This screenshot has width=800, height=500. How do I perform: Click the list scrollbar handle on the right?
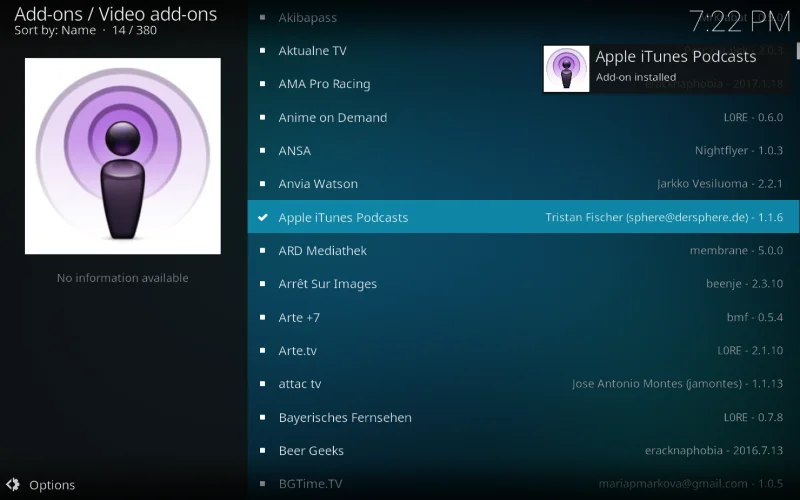[x=798, y=51]
